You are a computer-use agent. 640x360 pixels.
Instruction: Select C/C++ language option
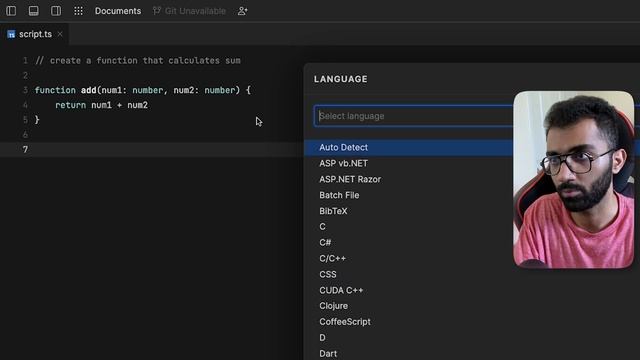point(332,258)
